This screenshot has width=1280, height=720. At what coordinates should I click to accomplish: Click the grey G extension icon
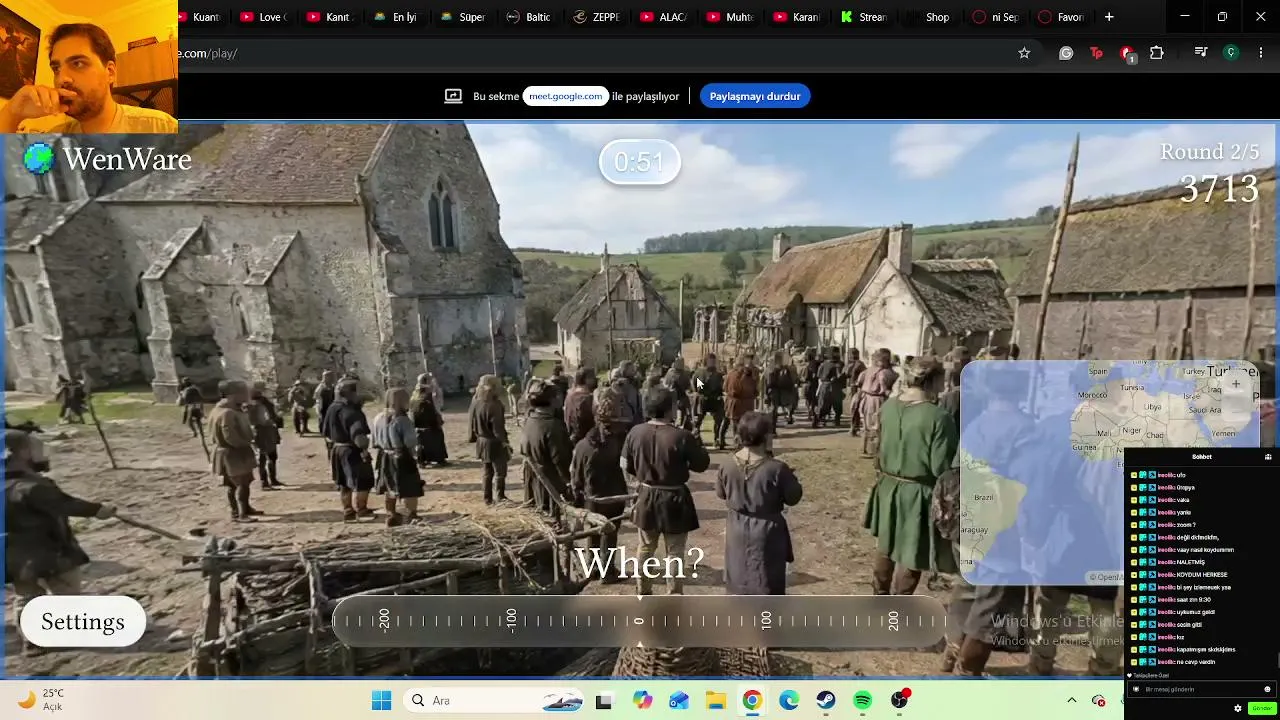[x=1066, y=53]
